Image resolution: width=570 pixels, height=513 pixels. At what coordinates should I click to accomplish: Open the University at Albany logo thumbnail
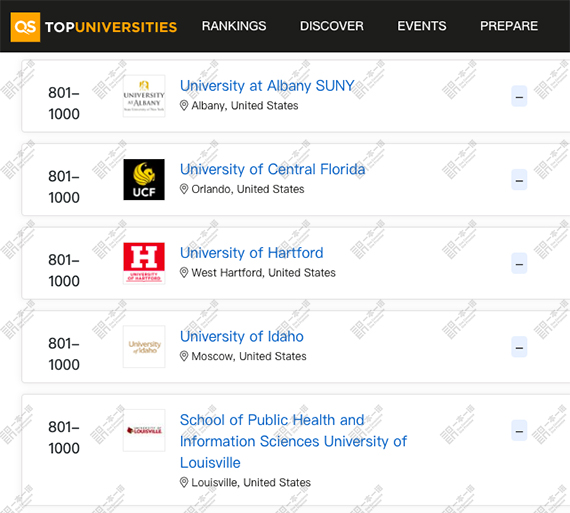click(x=144, y=96)
